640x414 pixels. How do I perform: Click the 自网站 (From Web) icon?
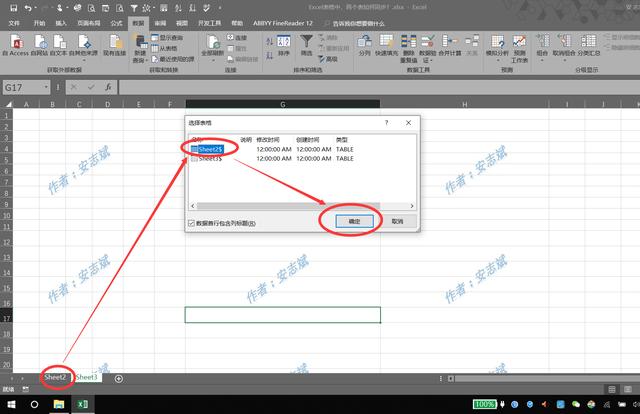(40, 45)
